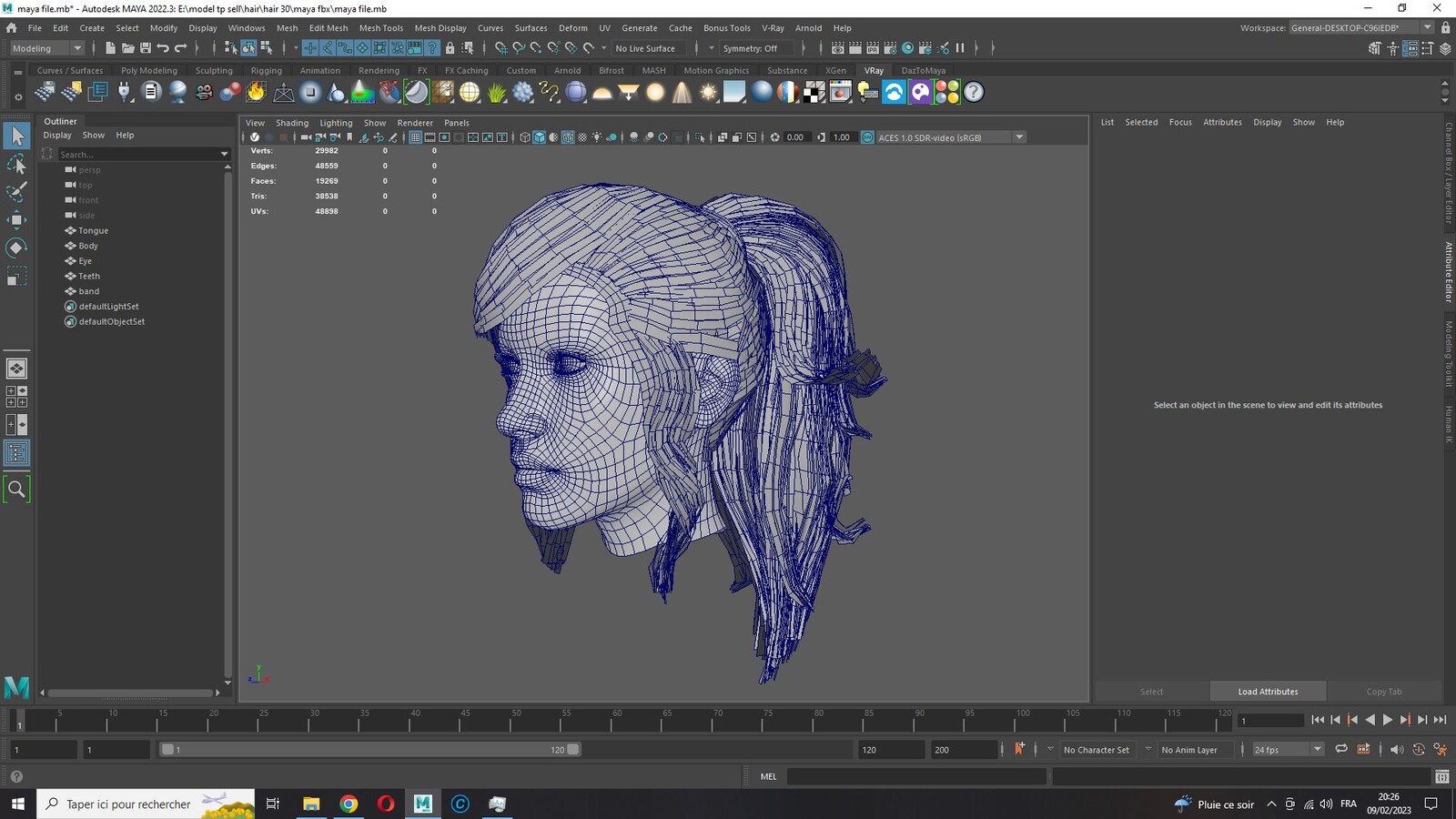Screen dimensions: 1456x819
Task: Select the Rotate tool in toolbox
Action: (x=16, y=248)
